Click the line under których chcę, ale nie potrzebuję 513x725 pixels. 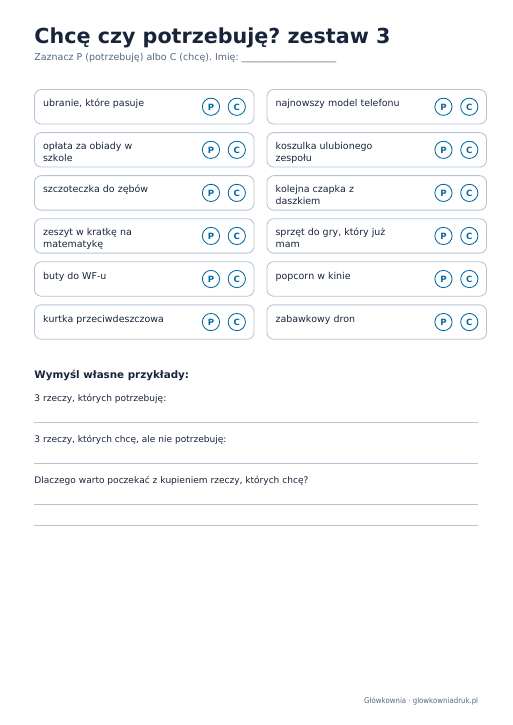[x=256, y=463]
